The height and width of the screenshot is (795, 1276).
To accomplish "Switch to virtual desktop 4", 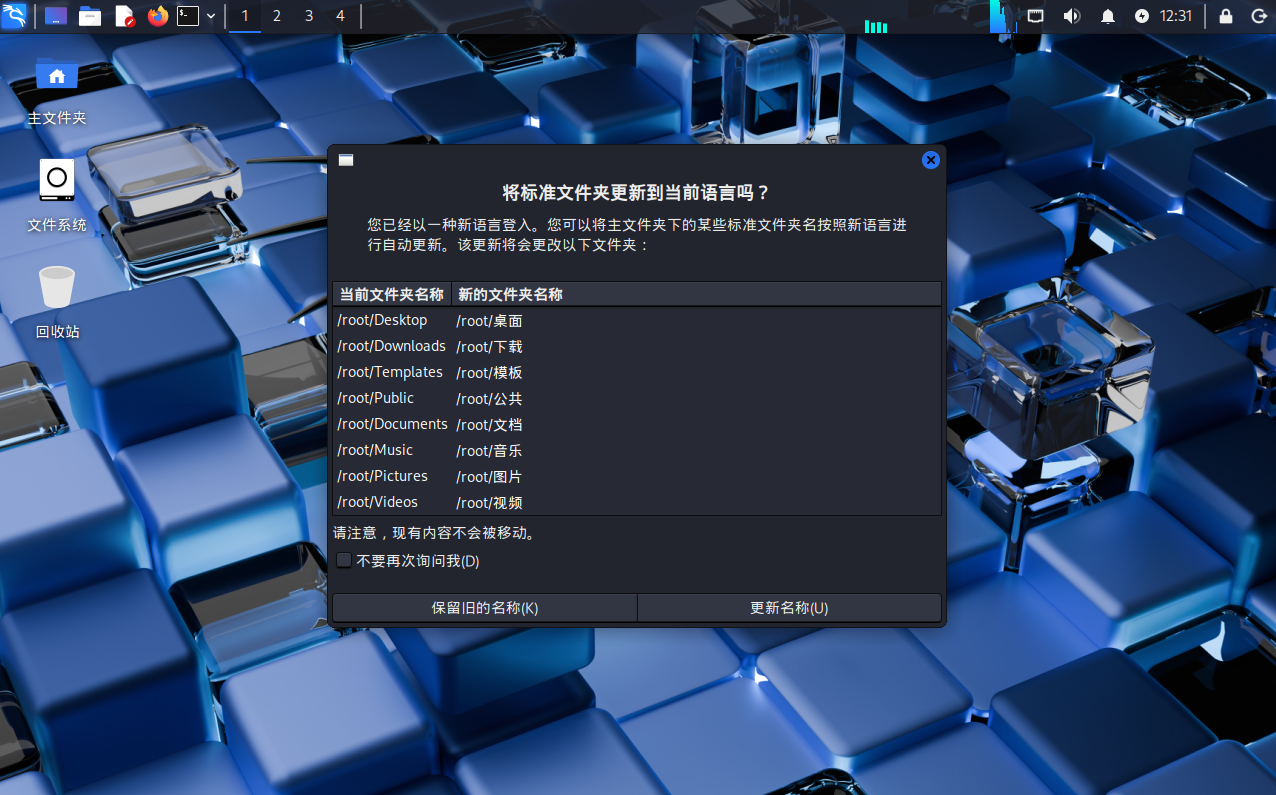I will coord(340,15).
